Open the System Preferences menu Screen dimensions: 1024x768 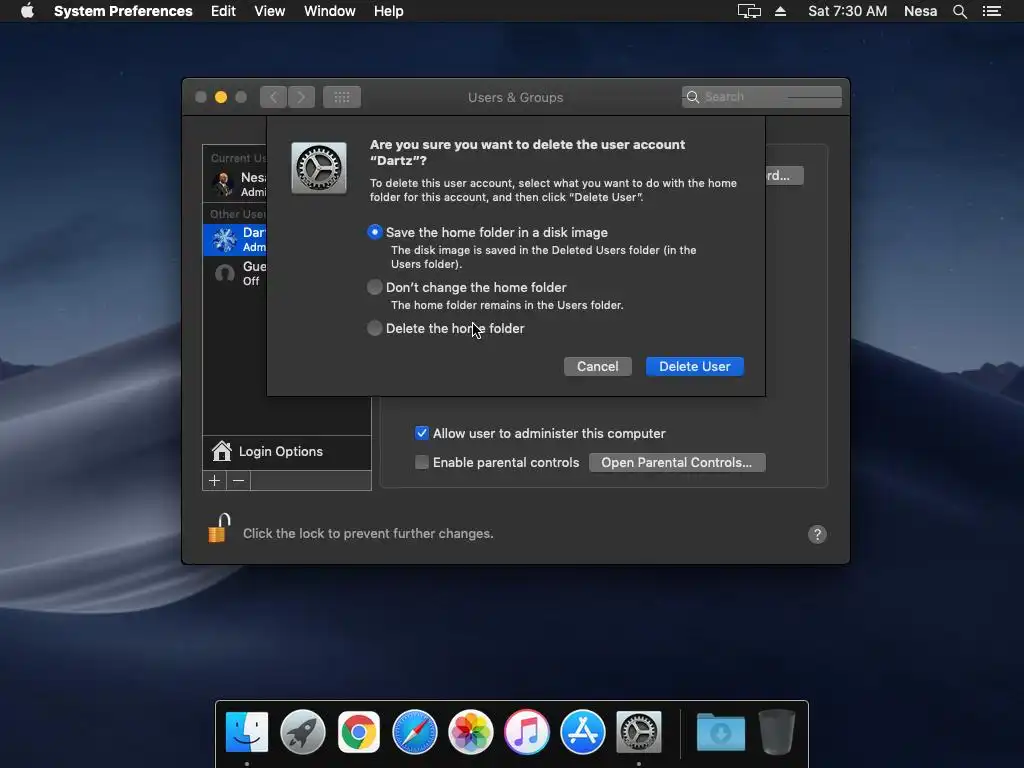coord(123,11)
